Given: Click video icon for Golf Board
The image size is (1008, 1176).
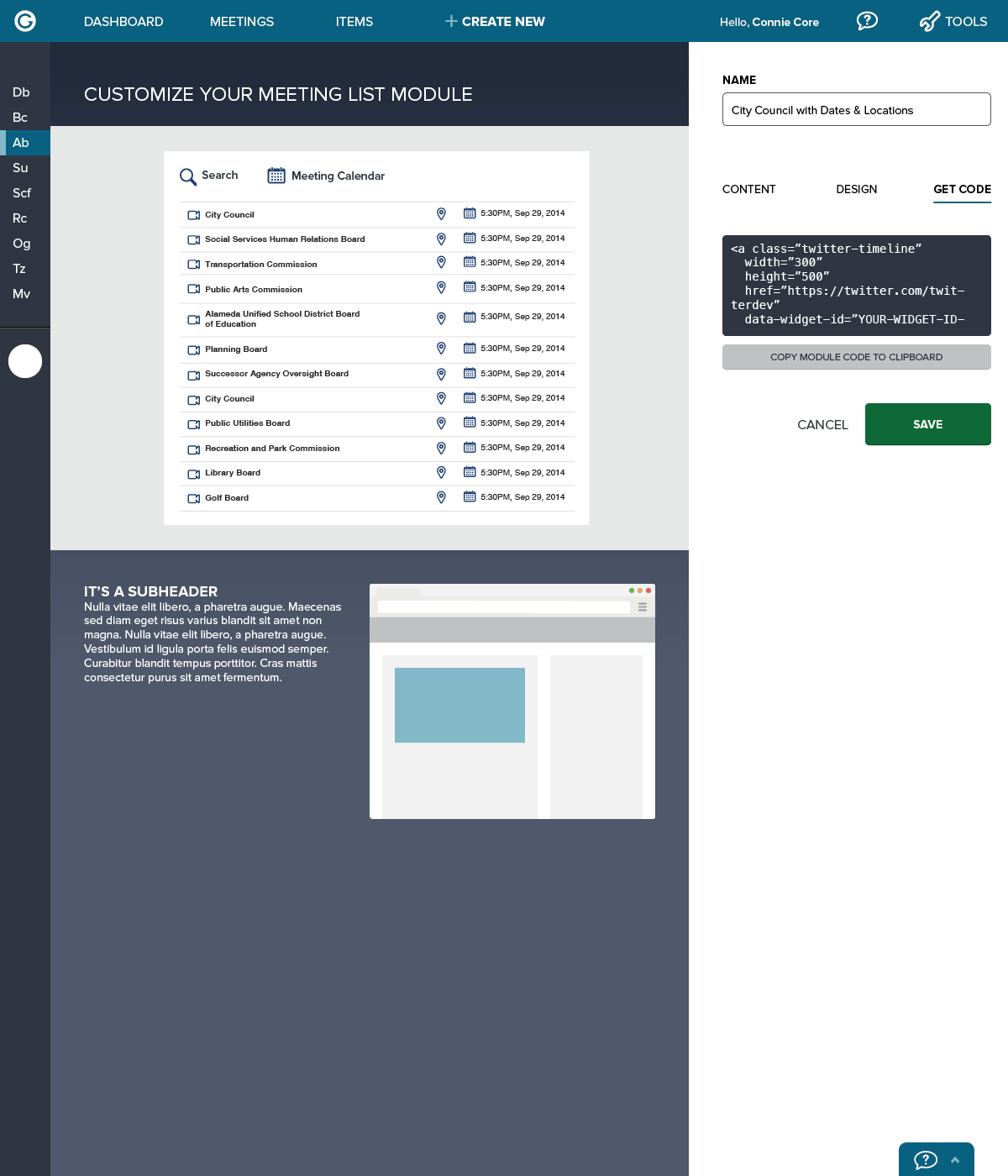Looking at the screenshot, I should point(193,499).
